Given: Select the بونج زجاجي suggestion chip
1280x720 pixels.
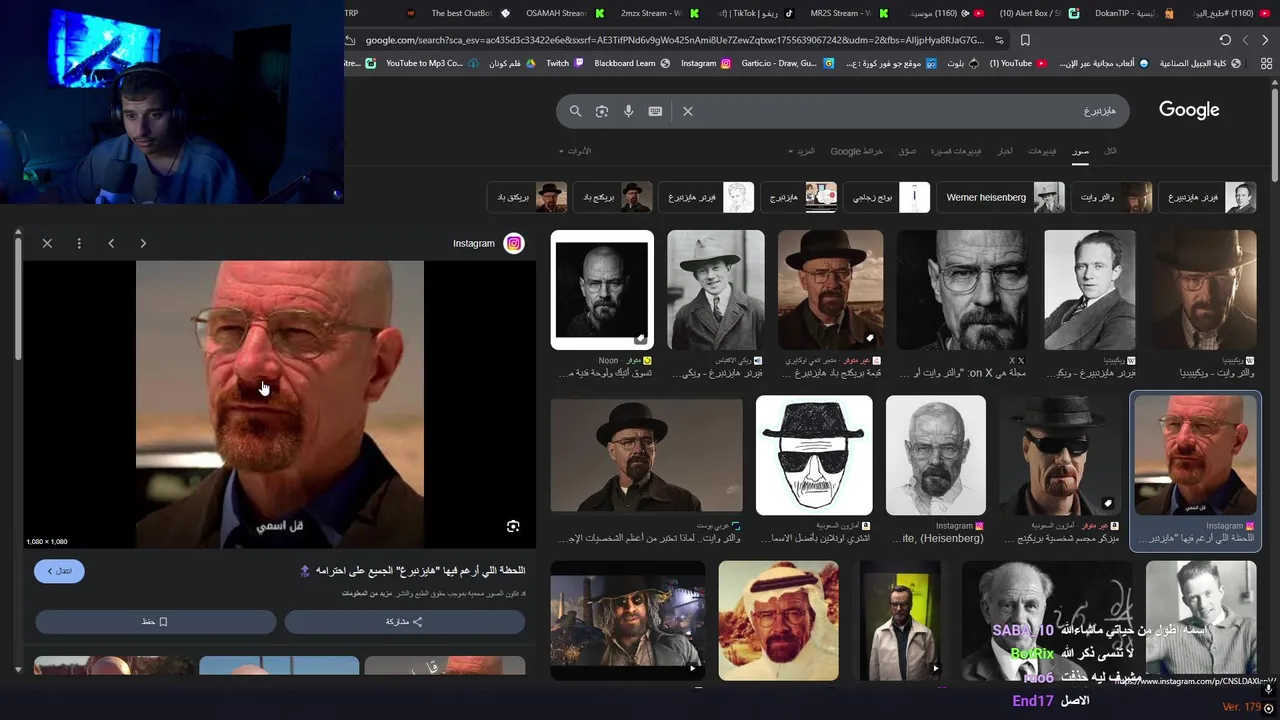Looking at the screenshot, I should point(887,197).
